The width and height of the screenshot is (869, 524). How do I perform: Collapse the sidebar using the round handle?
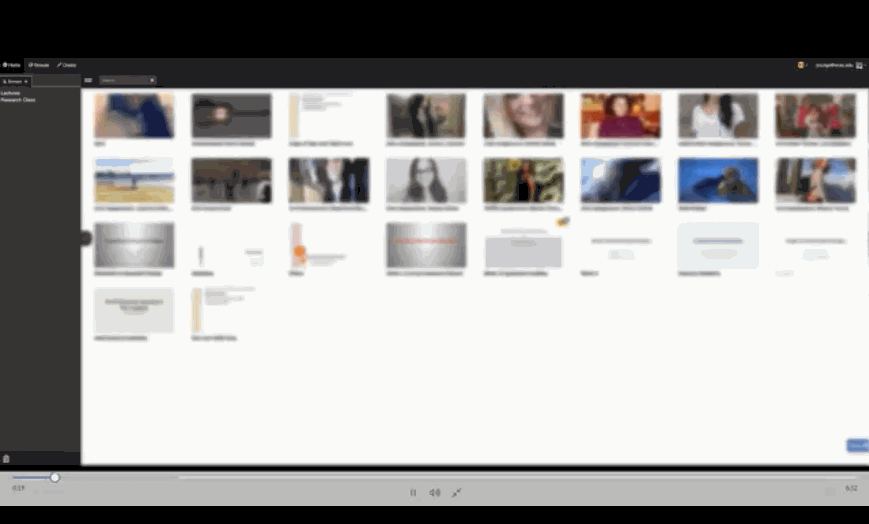[x=86, y=238]
